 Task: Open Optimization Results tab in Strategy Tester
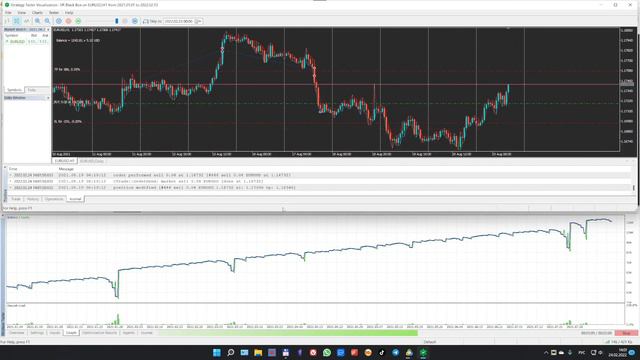pyautogui.click(x=99, y=333)
